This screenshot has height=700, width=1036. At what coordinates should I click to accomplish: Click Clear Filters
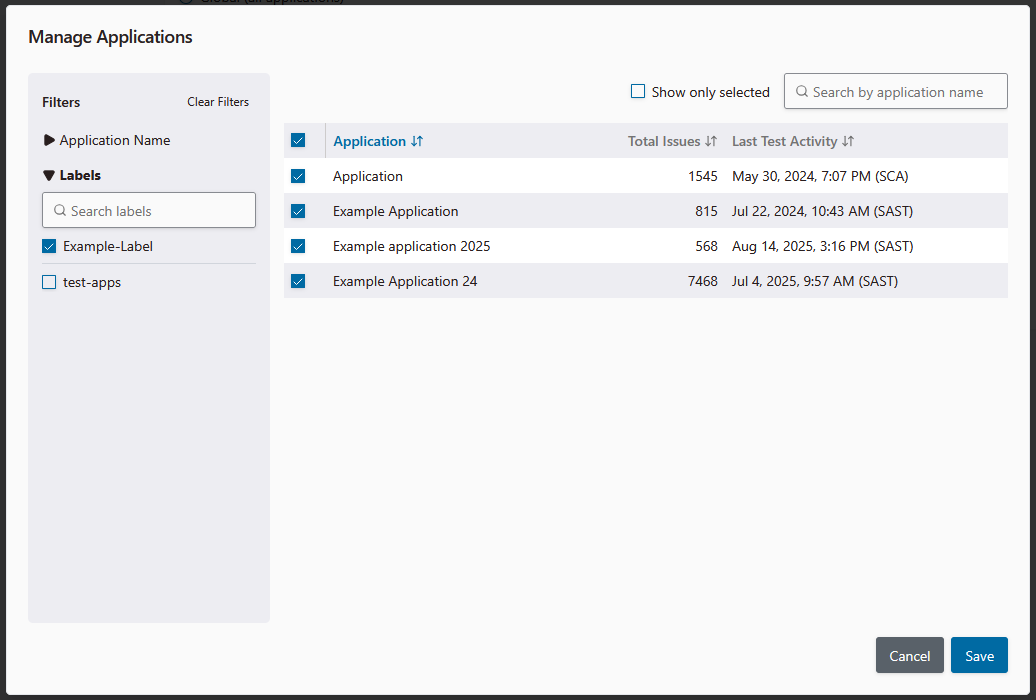tap(217, 101)
